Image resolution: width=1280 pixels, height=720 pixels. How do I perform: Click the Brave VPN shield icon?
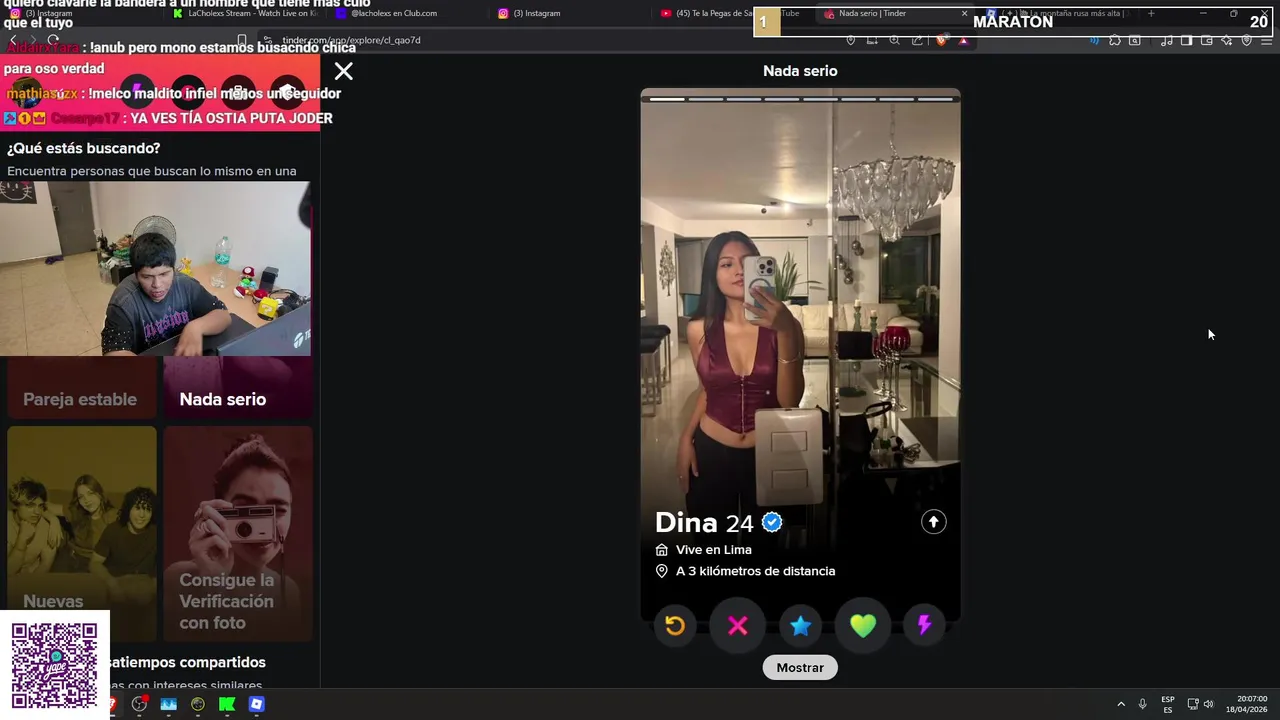point(1247,40)
